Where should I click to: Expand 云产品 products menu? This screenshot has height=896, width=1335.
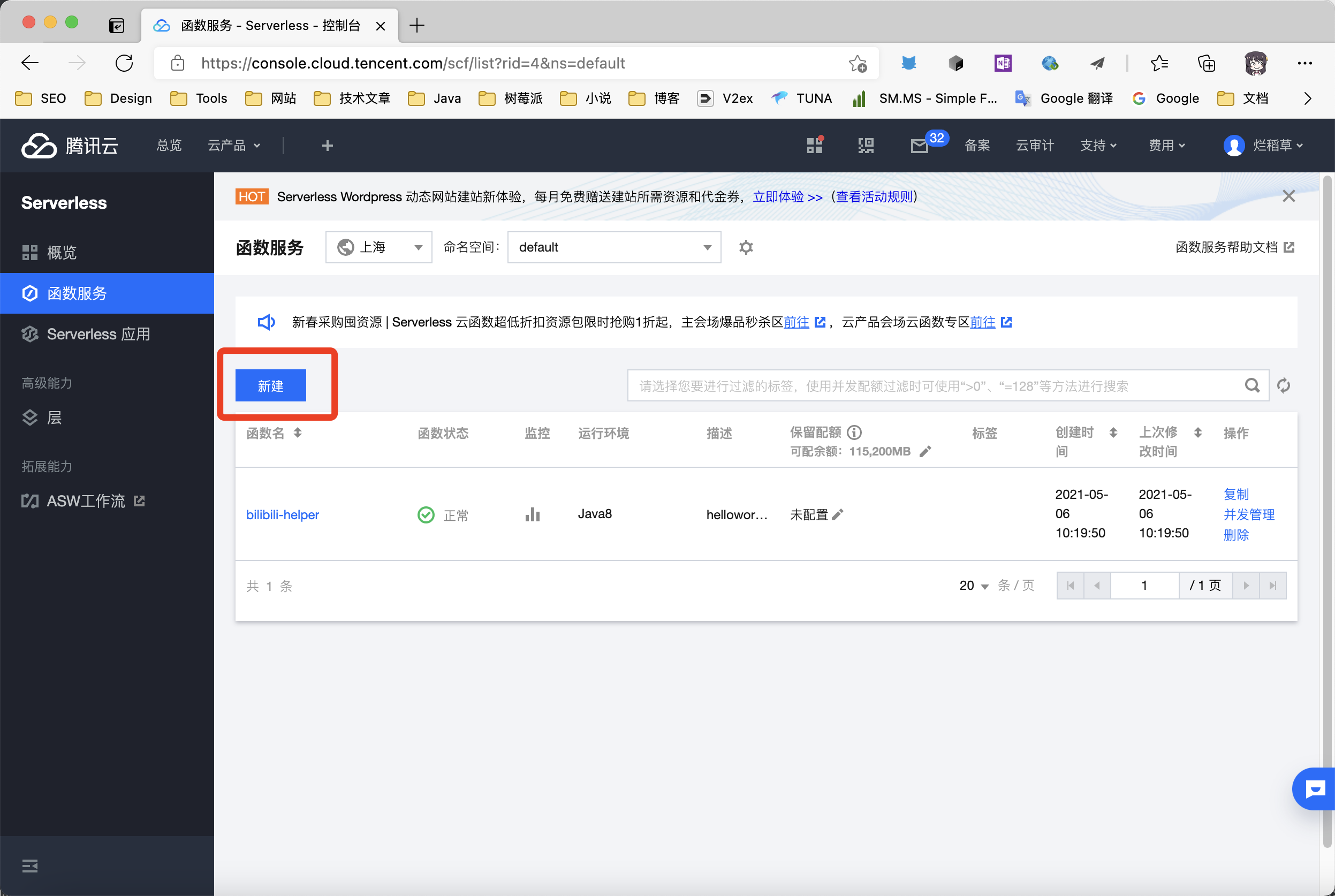tap(234, 146)
